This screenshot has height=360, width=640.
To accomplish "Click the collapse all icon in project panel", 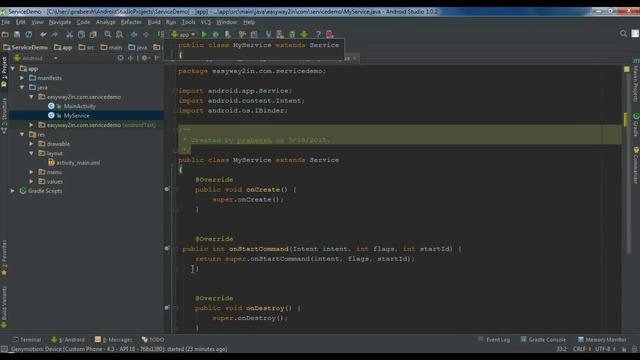I will point(131,58).
